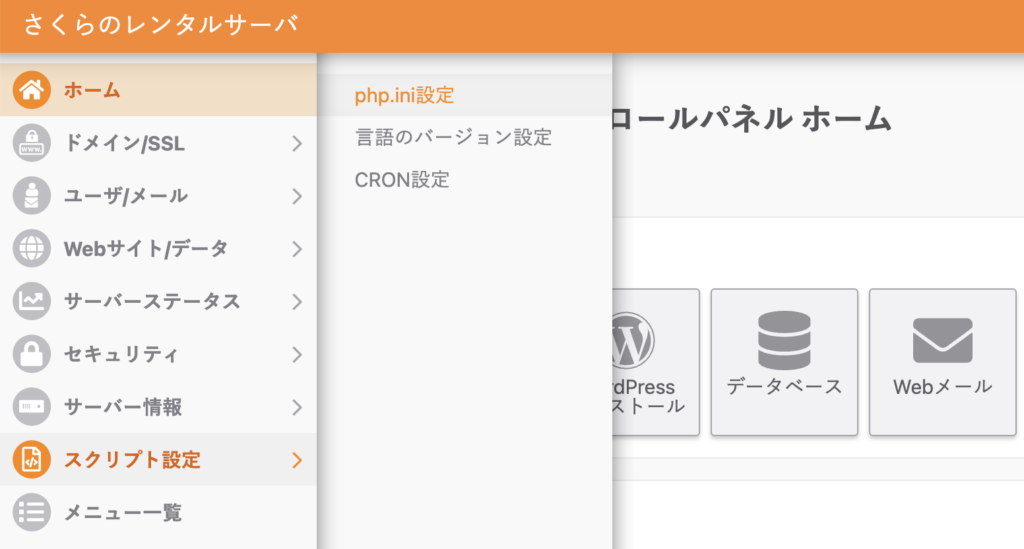This screenshot has height=549, width=1024.
Task: Click the サーバーステータス label text
Action: pyautogui.click(x=152, y=302)
